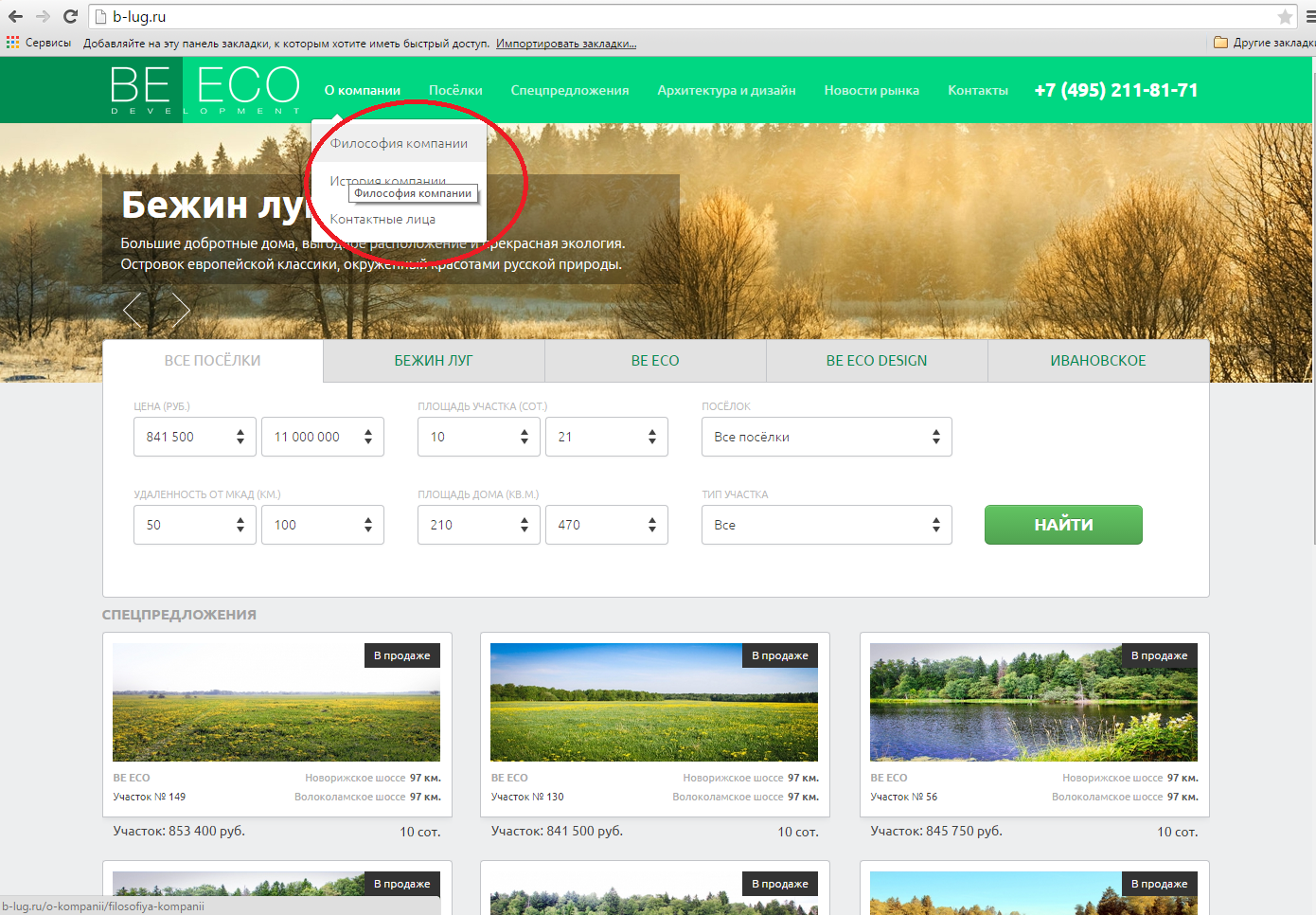1316x915 pixels.
Task: Expand minimum price 841 500 selector
Action: (x=194, y=437)
